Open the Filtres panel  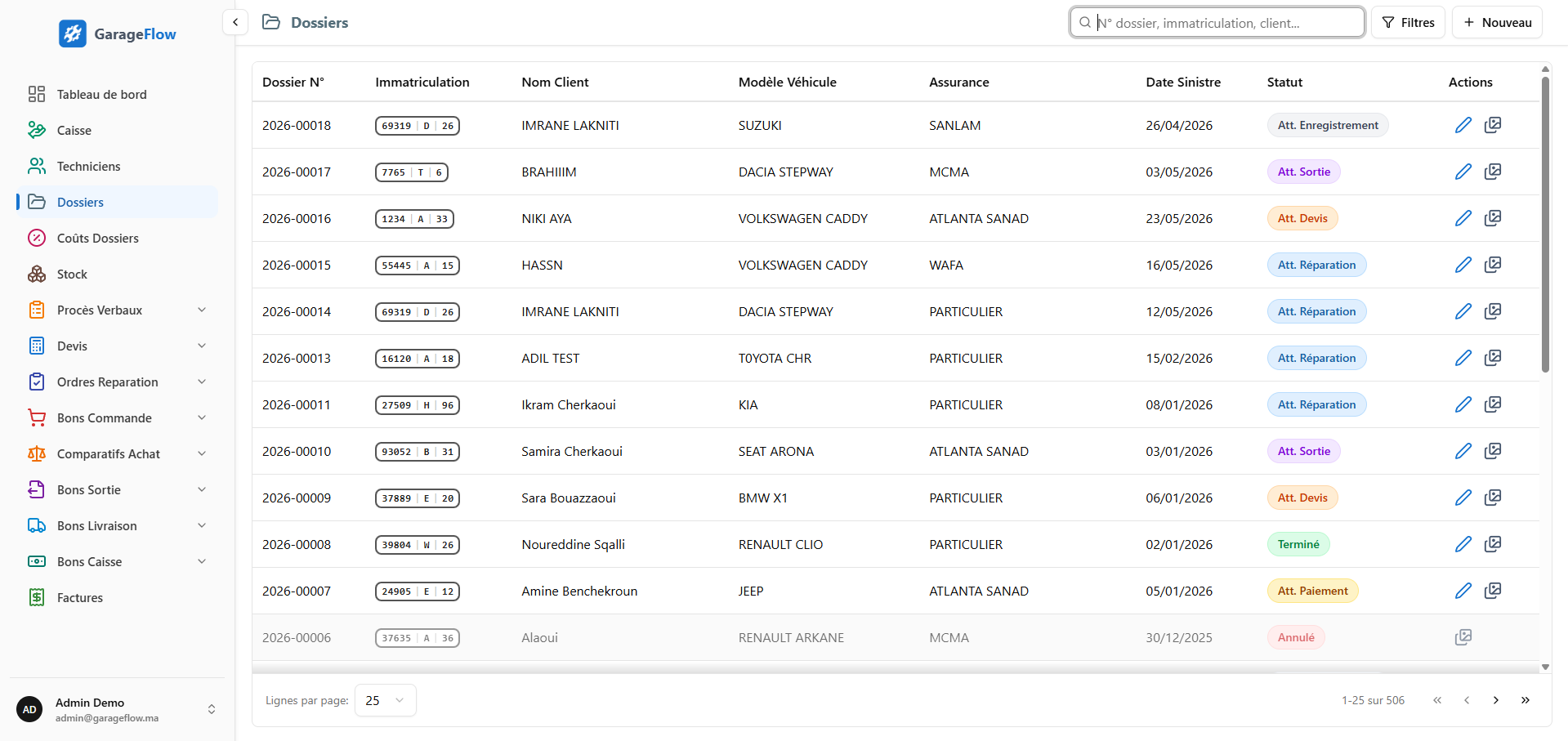pyautogui.click(x=1408, y=22)
